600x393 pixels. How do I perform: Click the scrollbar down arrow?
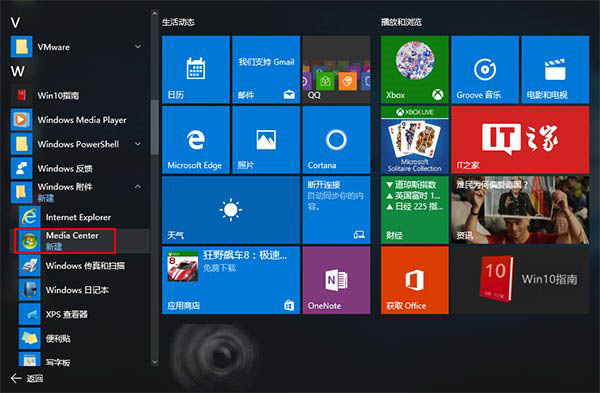pos(154,362)
